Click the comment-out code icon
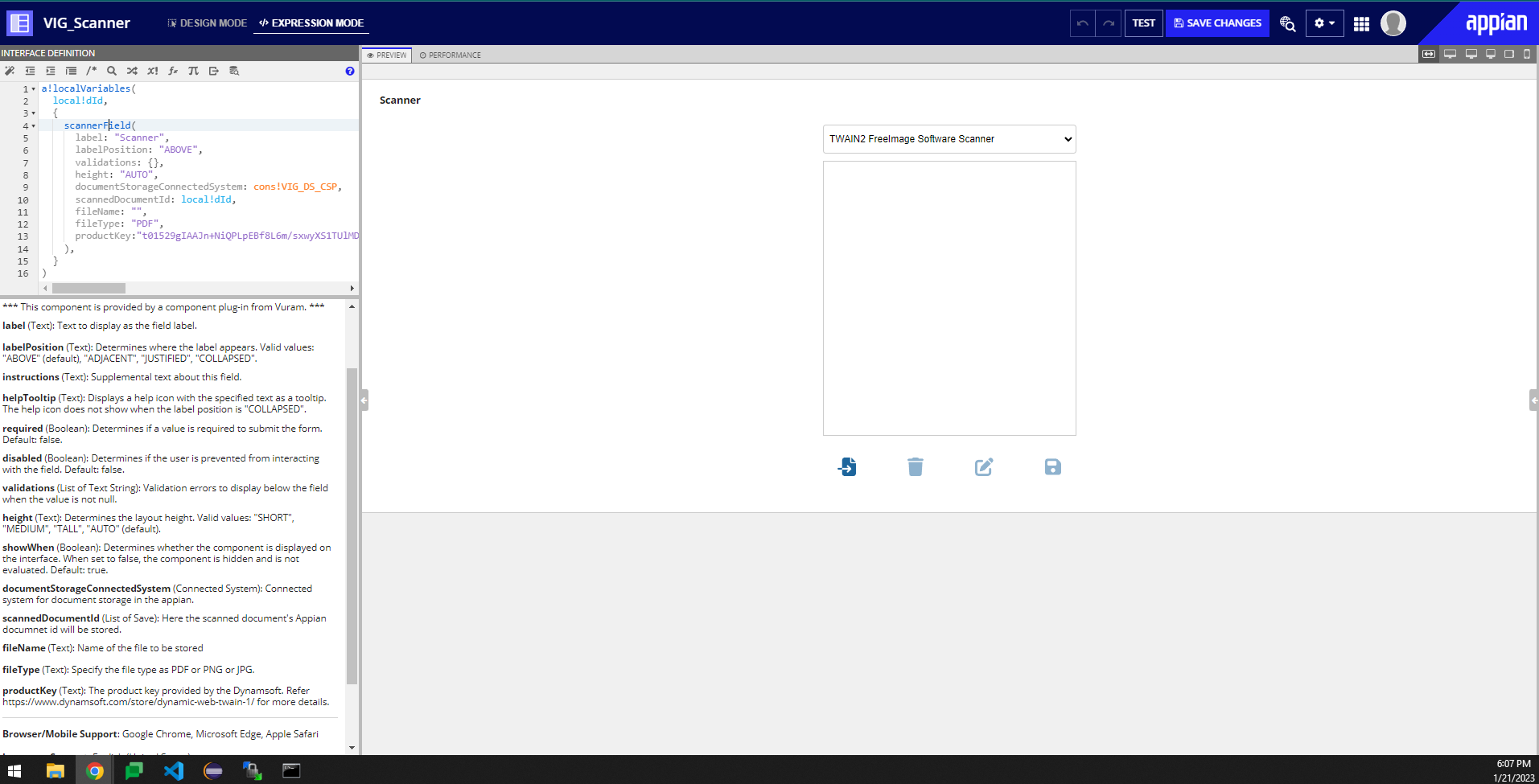The height and width of the screenshot is (784, 1539). pos(92,71)
